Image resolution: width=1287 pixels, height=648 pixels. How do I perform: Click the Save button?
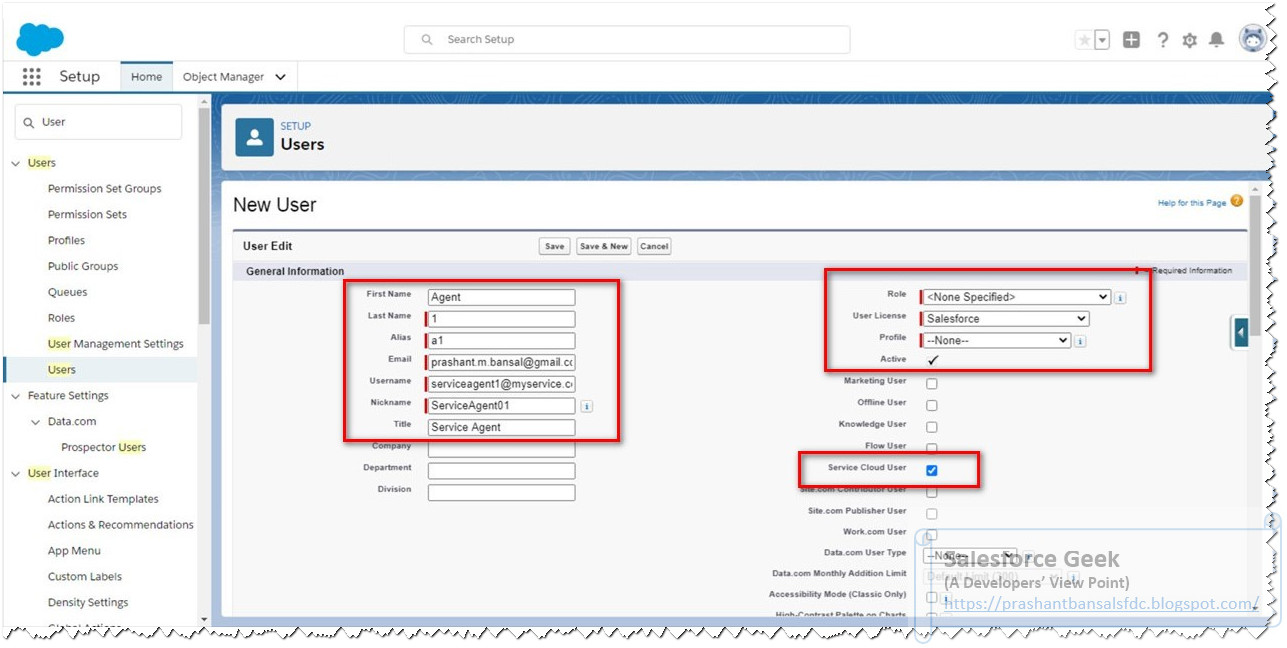point(554,246)
